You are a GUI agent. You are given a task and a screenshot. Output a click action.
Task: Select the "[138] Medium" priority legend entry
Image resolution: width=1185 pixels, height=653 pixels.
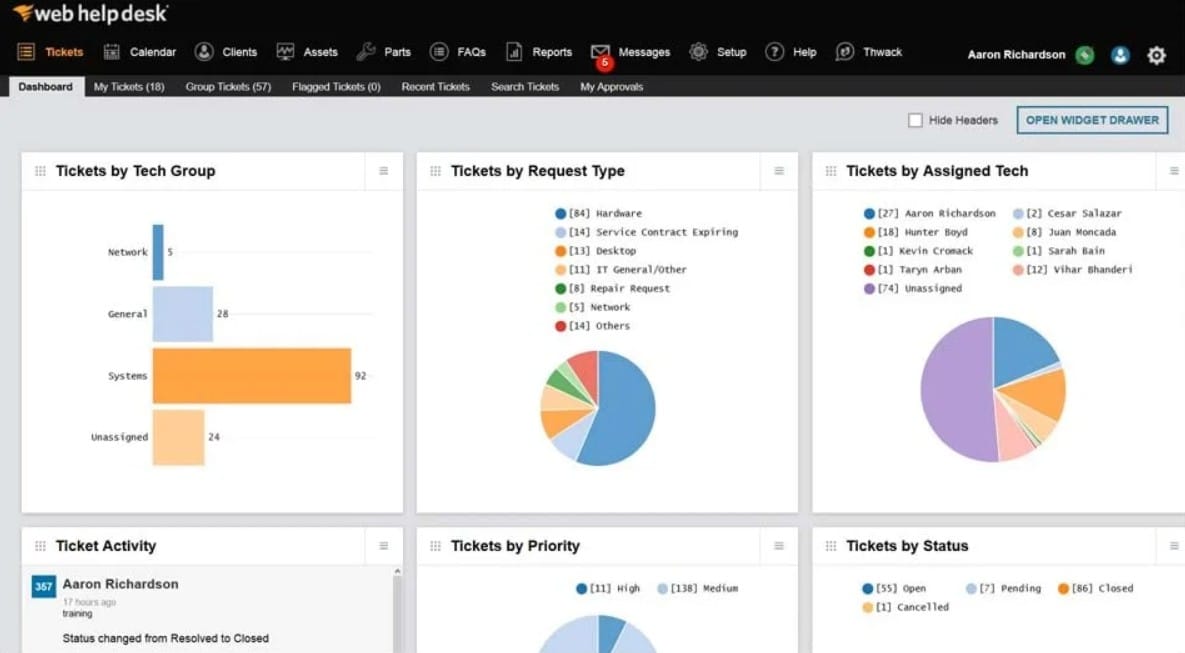(x=698, y=588)
